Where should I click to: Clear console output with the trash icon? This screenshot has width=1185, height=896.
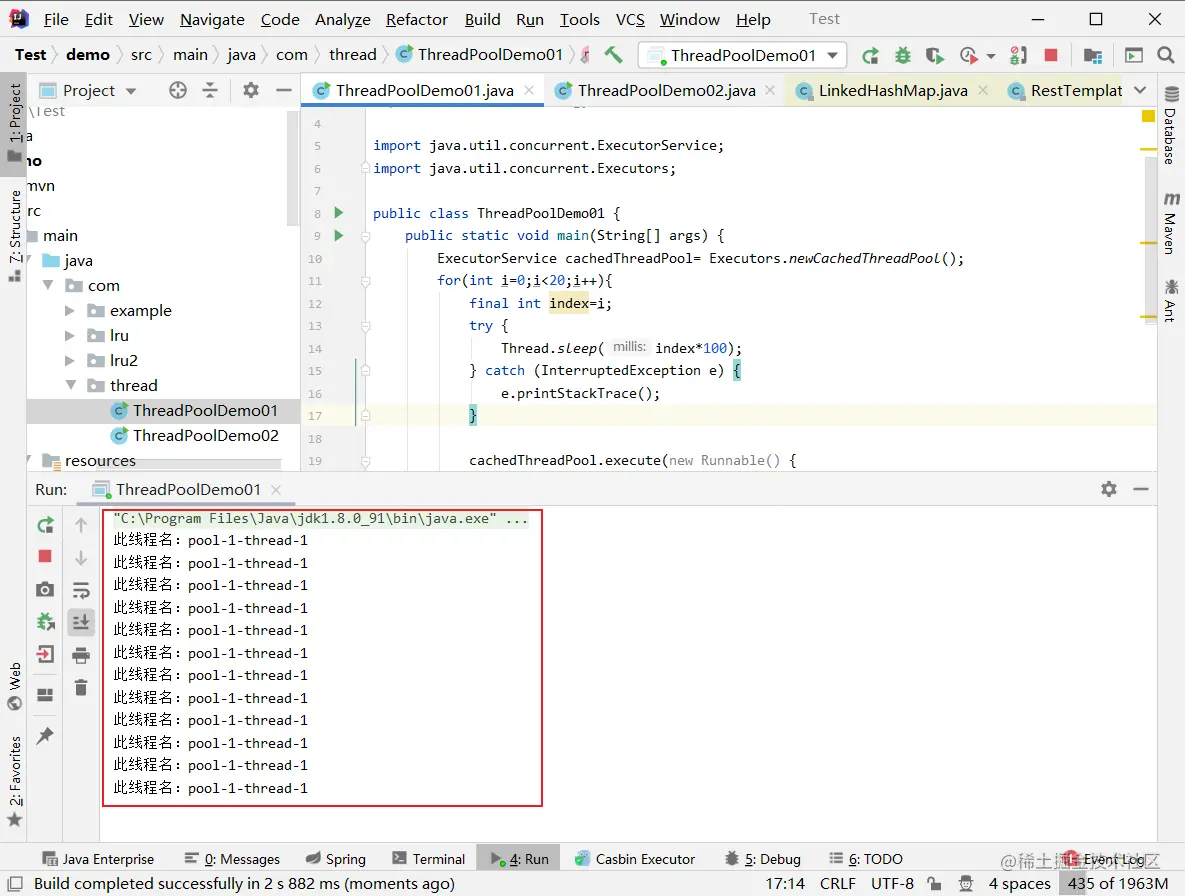click(x=81, y=687)
